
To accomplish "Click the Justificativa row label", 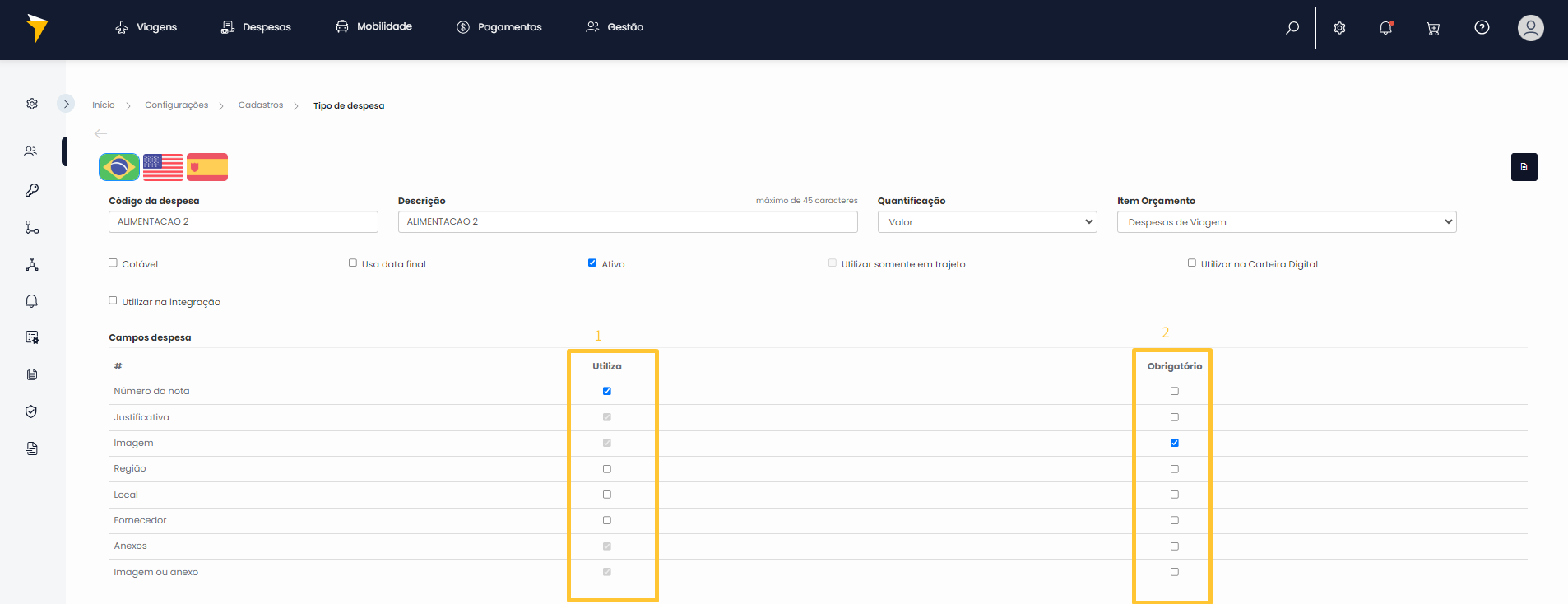I will click(141, 417).
